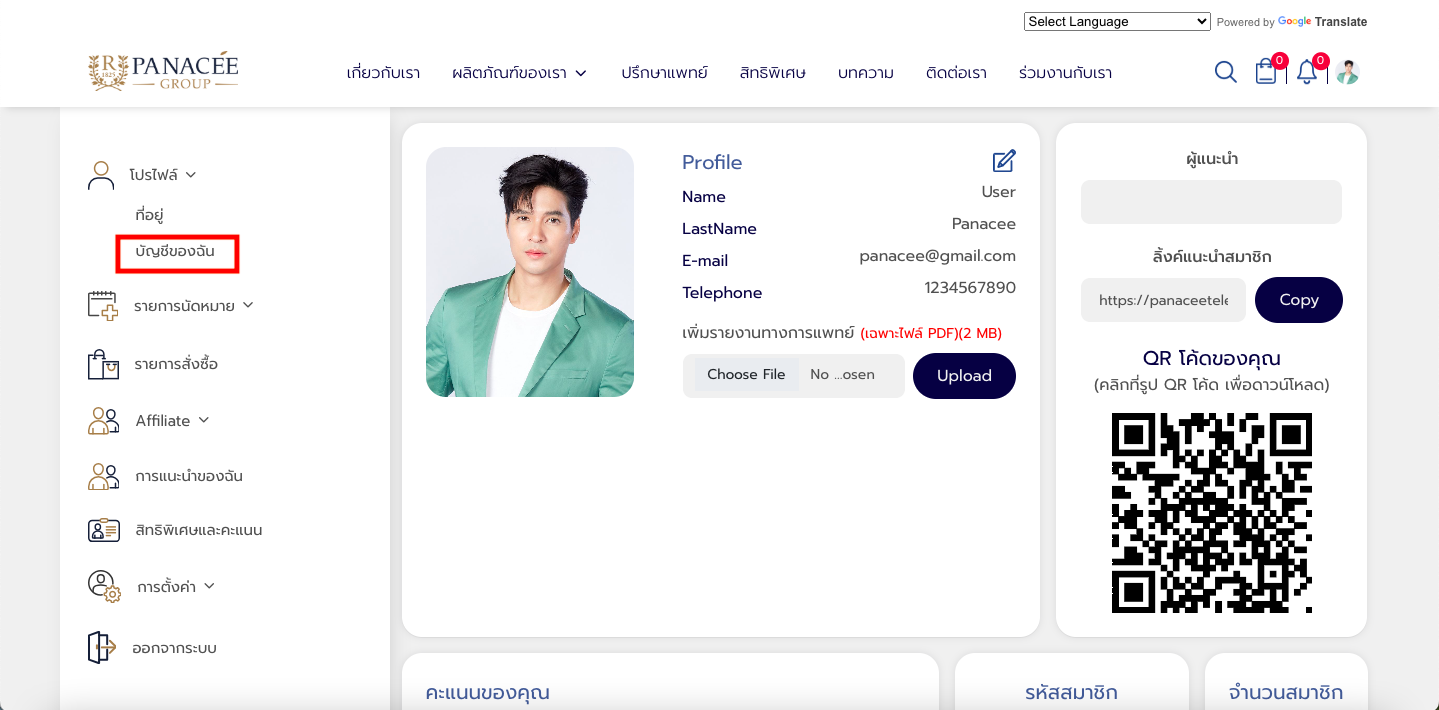
Task: Click the Copy referral link button
Action: [1299, 300]
